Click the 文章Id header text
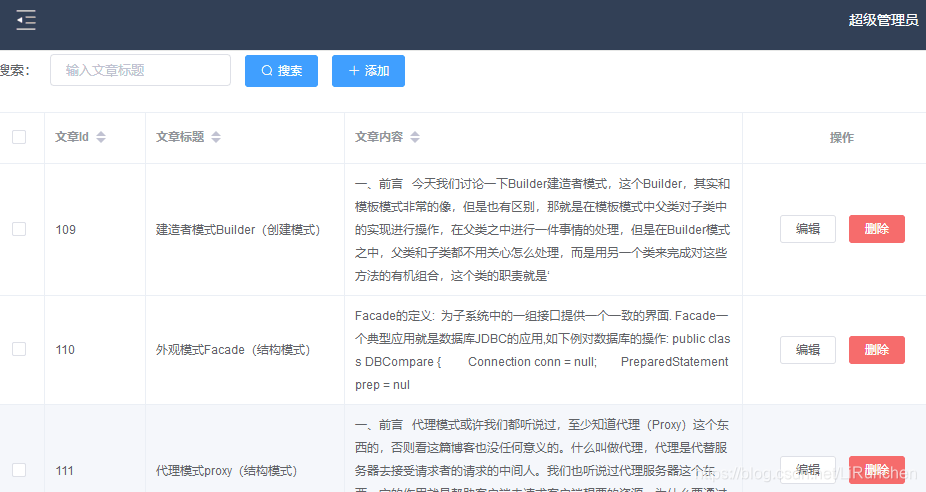 click(x=72, y=137)
